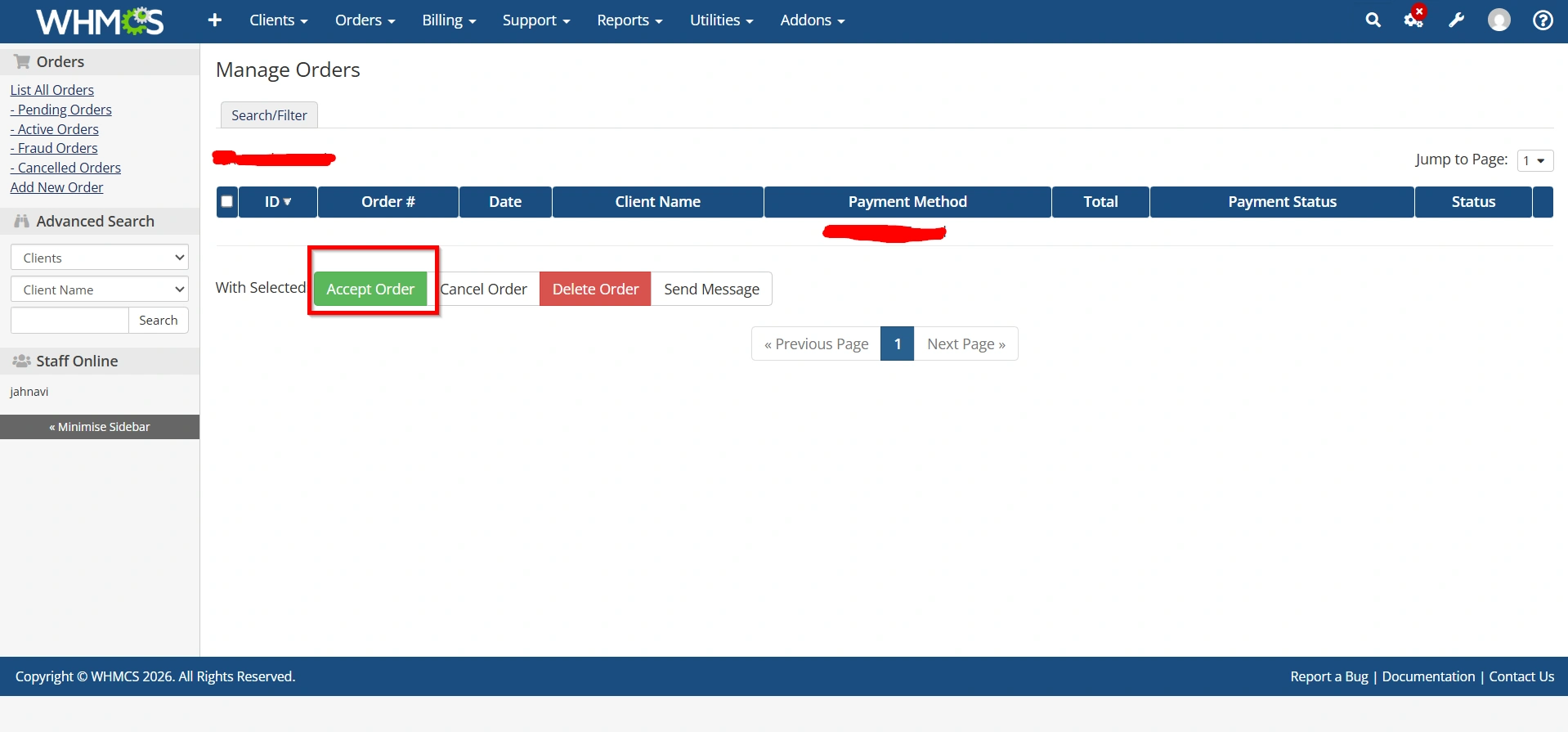Screen dimensions: 1568x732
Task: Go to Previous Page
Action: 816,344
